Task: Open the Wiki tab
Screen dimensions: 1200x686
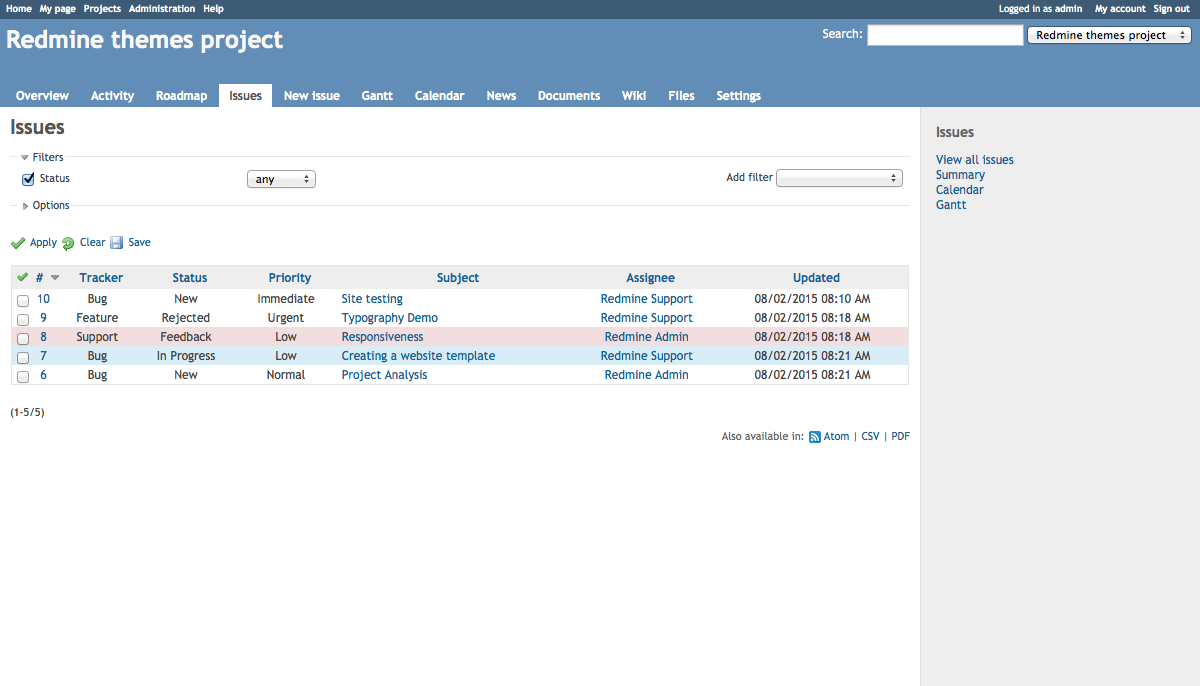Action: [634, 96]
